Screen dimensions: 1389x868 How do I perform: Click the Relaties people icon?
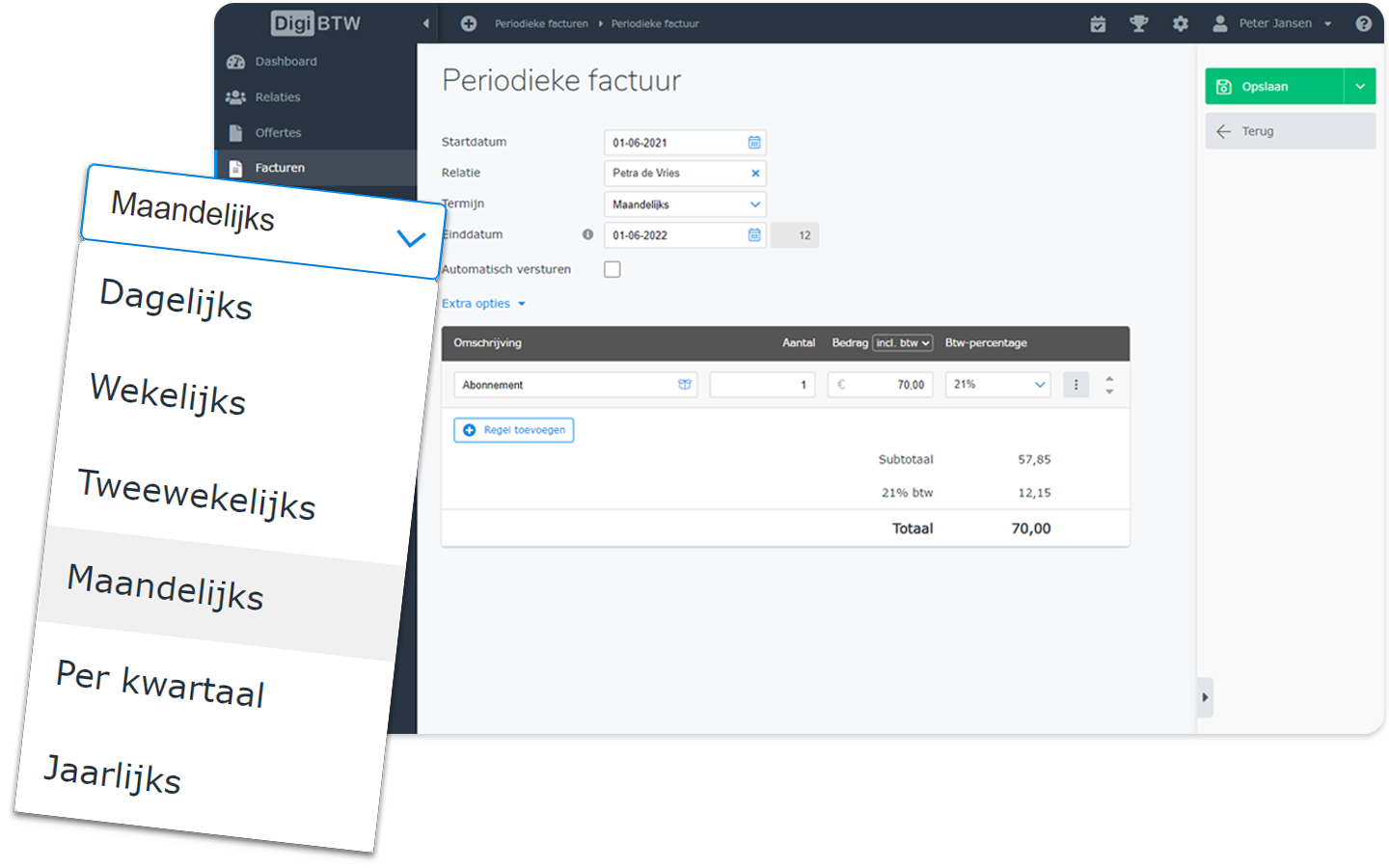[x=235, y=97]
